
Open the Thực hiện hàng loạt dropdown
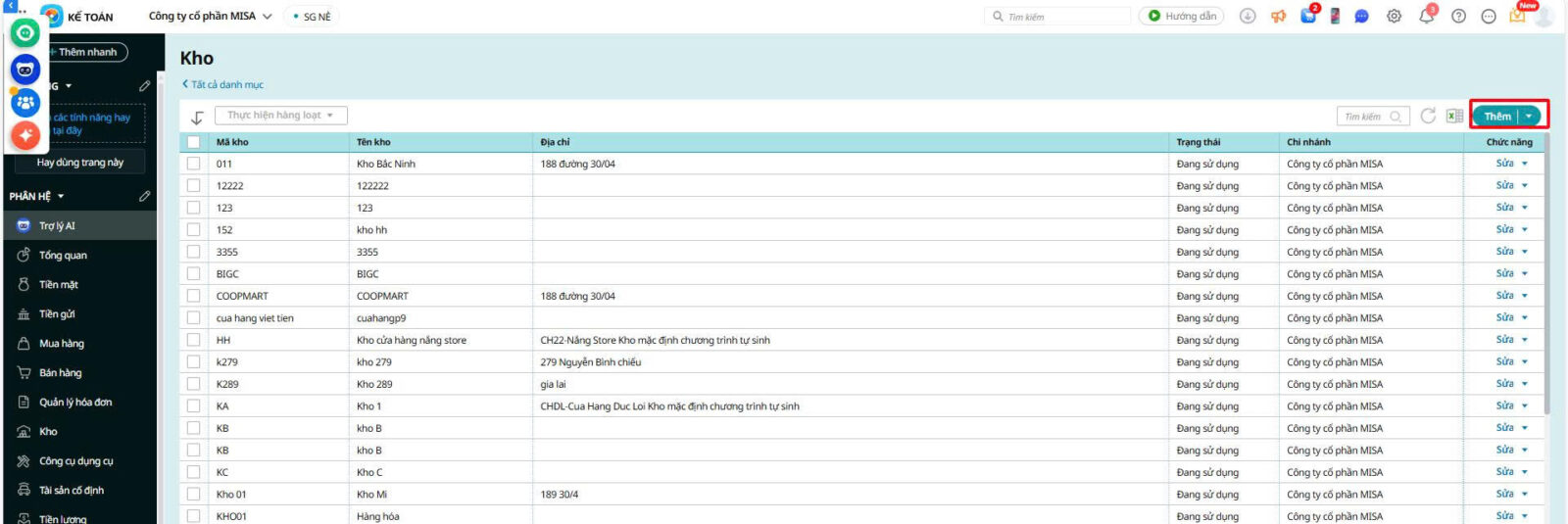280,116
